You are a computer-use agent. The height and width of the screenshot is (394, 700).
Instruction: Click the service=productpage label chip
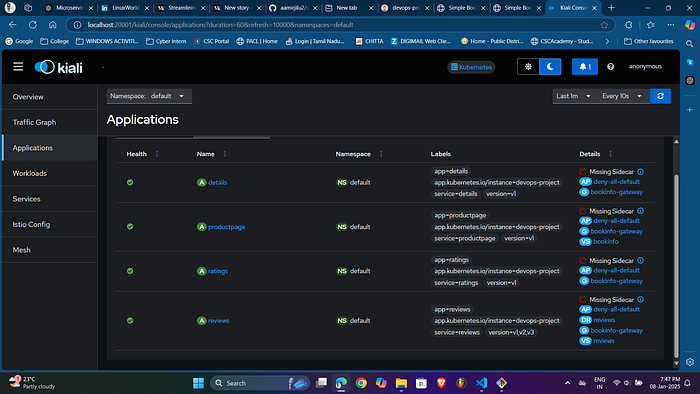(x=464, y=238)
